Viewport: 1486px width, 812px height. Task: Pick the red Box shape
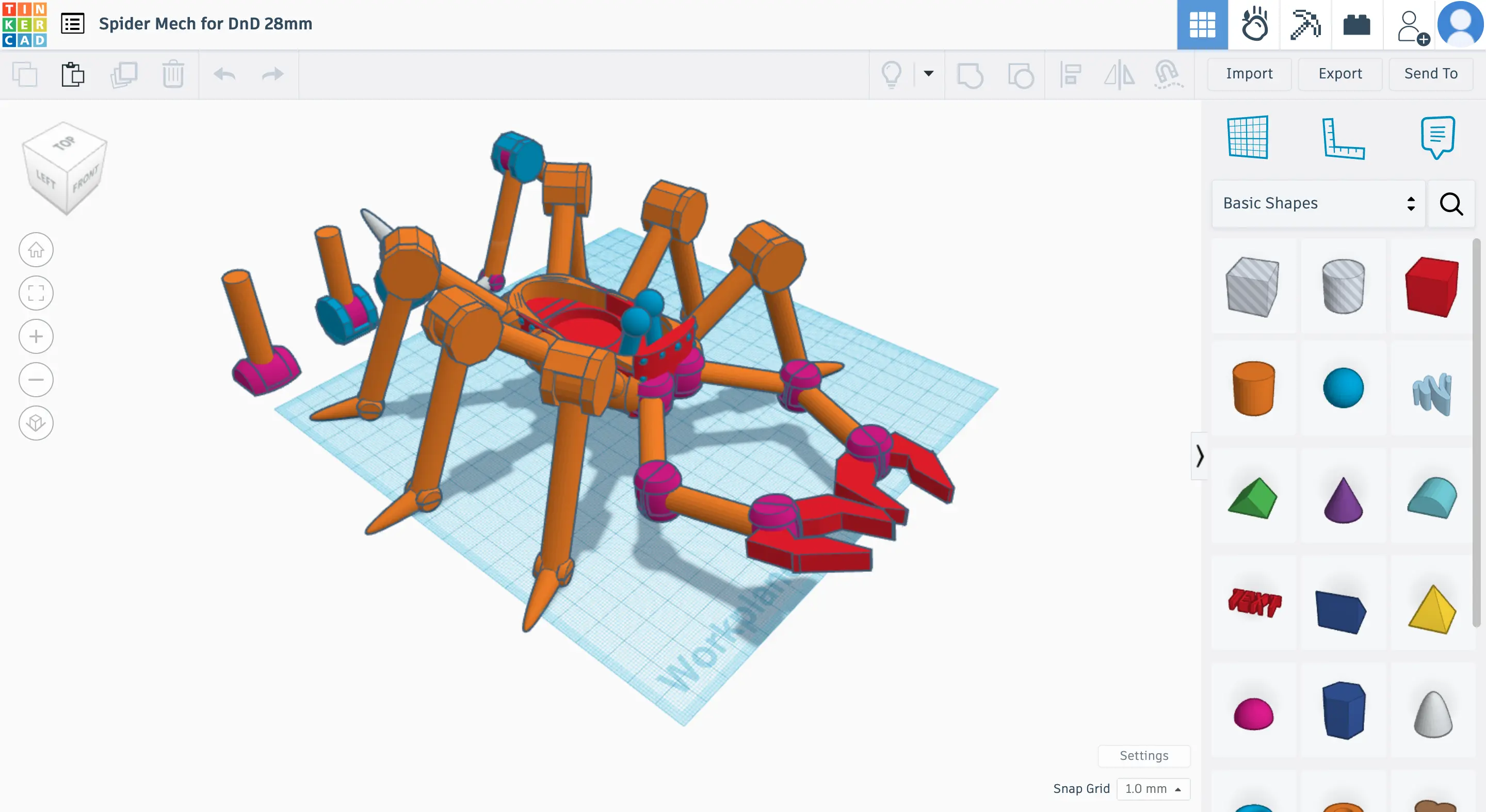[1432, 287]
